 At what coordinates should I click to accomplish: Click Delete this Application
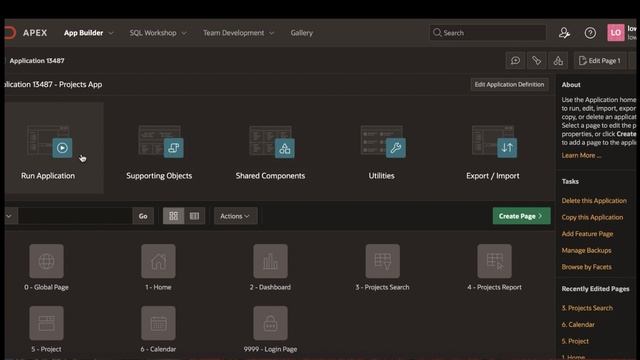tap(594, 200)
